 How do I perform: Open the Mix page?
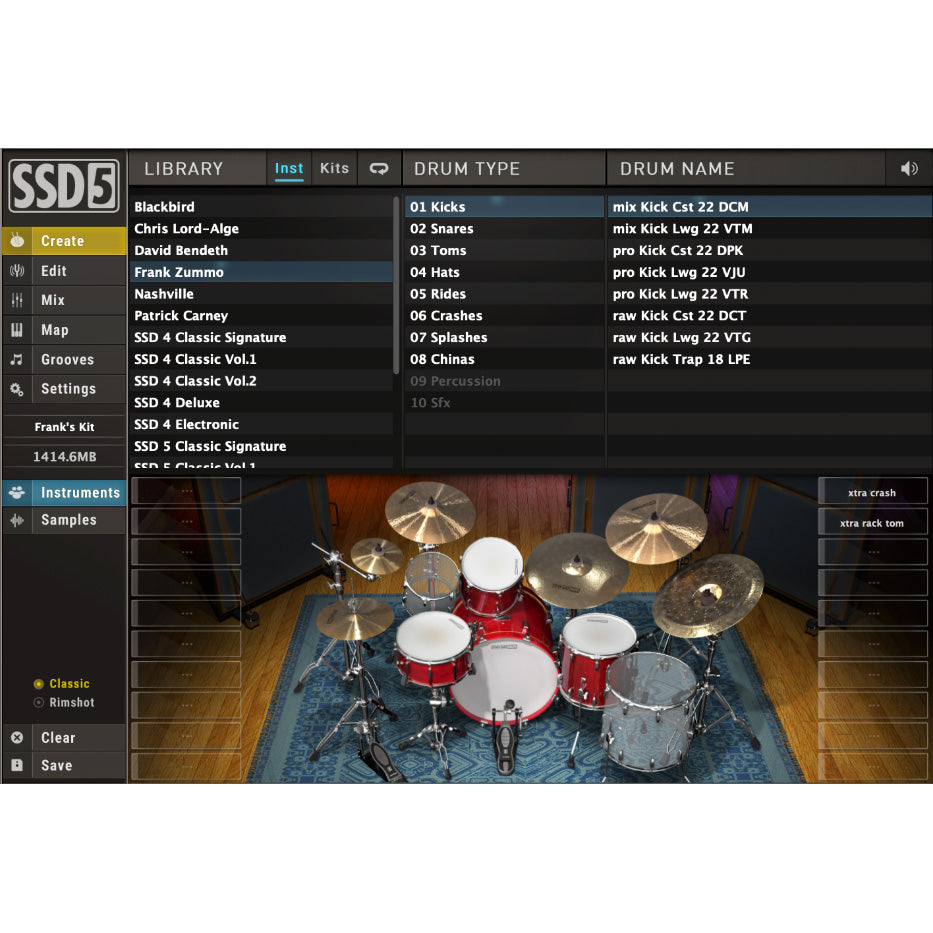(64, 300)
